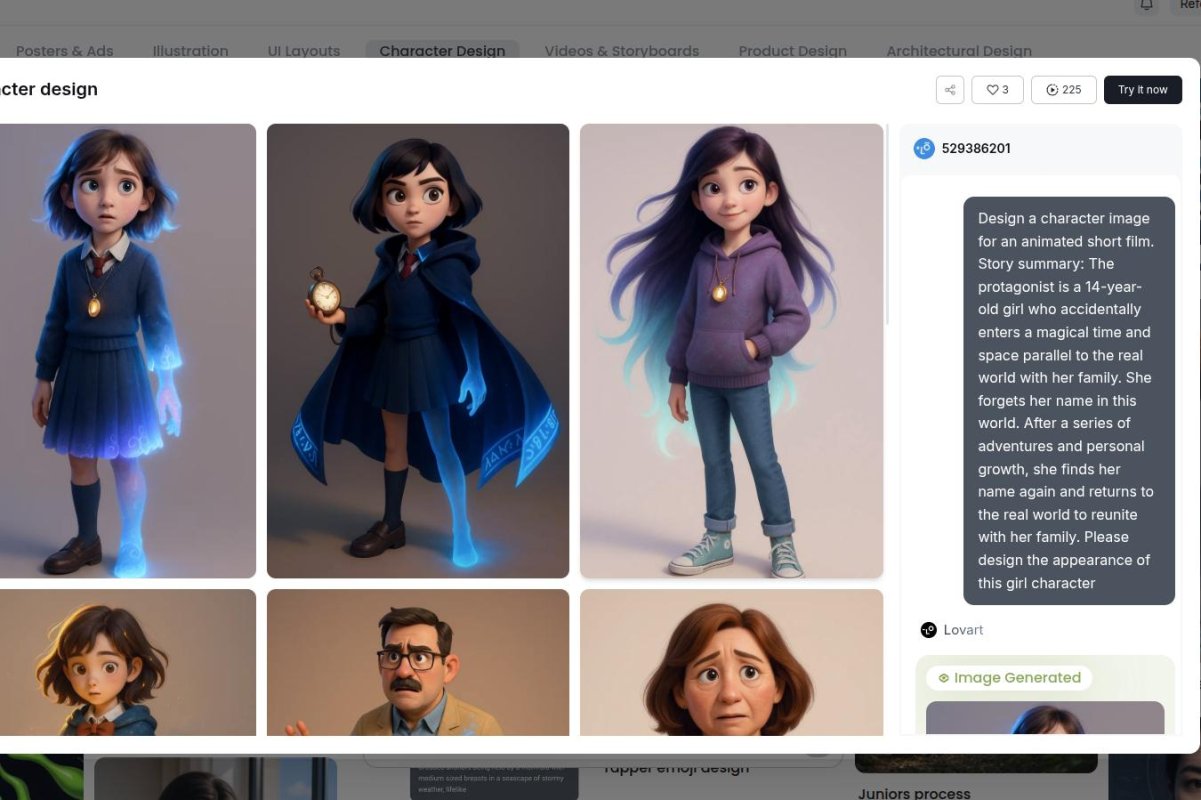Select the girl with pocket watch thumbnail
The width and height of the screenshot is (1201, 800).
[x=417, y=350]
